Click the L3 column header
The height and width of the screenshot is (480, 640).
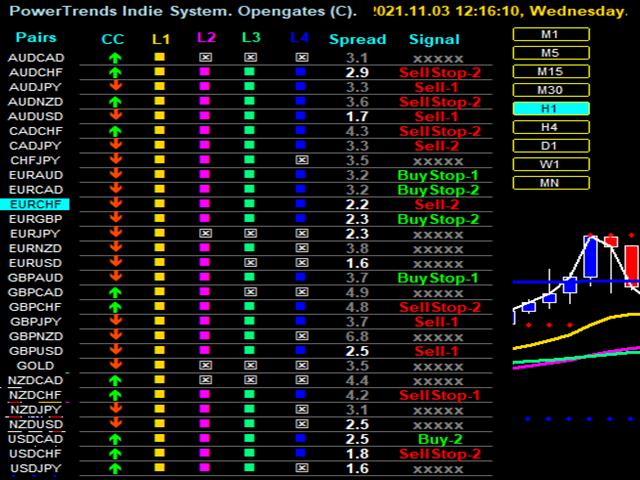[x=251, y=38]
